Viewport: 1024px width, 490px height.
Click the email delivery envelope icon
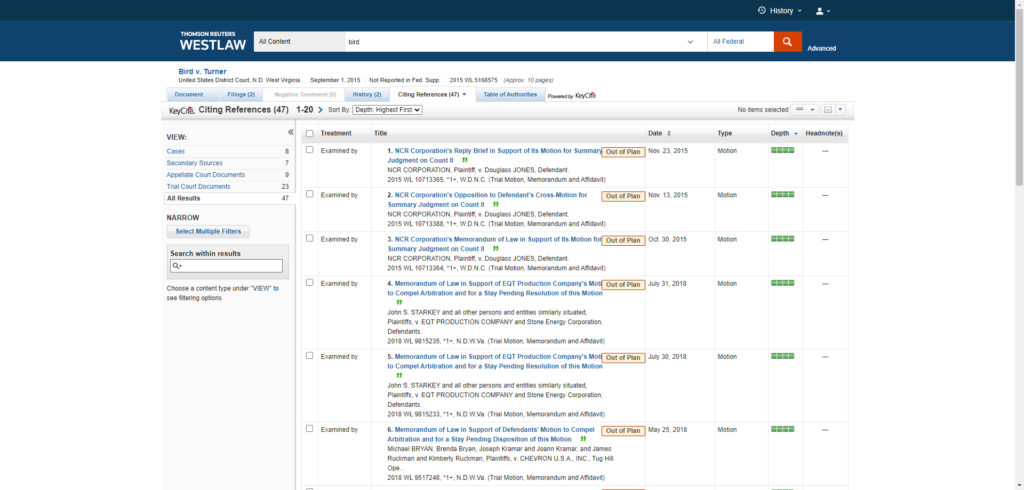click(828, 109)
